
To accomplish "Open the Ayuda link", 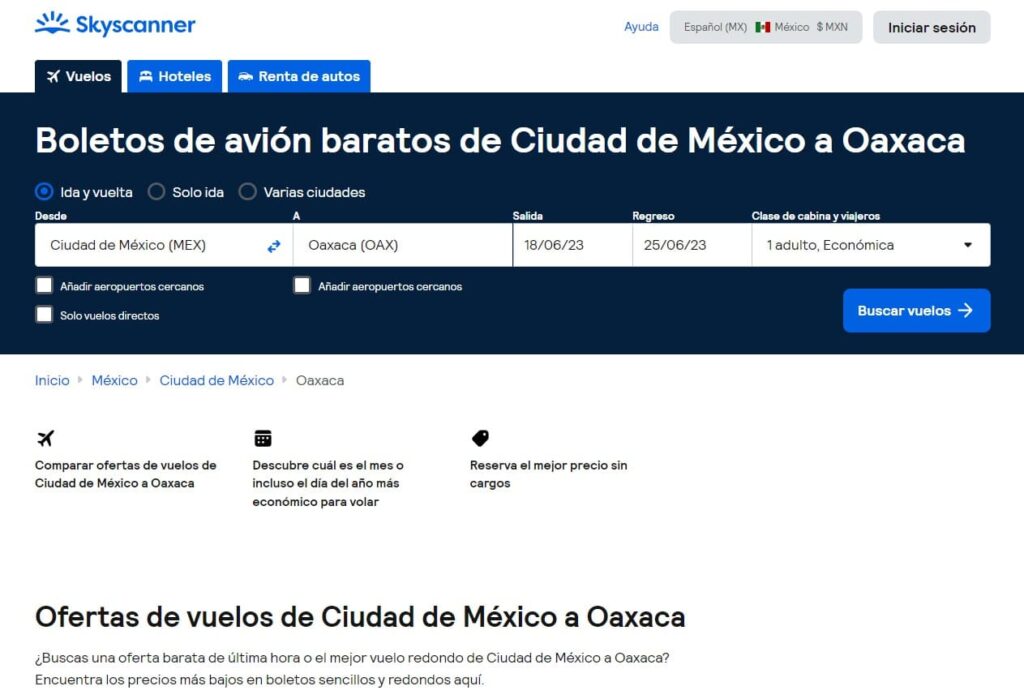I will pyautogui.click(x=641, y=27).
